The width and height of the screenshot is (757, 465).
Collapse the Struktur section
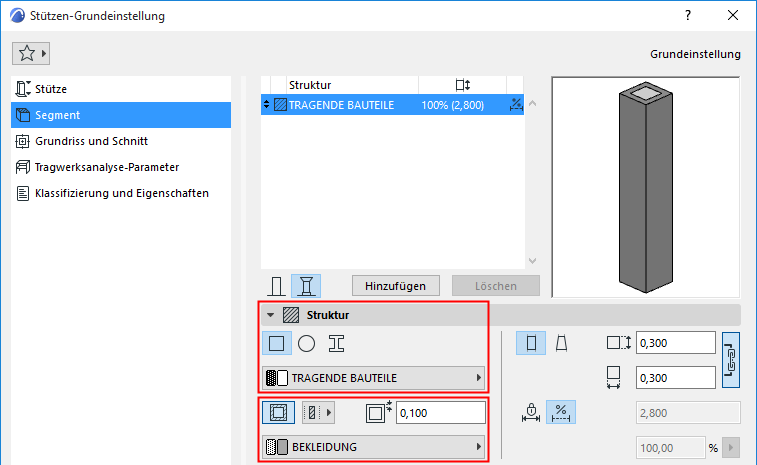click(x=270, y=315)
